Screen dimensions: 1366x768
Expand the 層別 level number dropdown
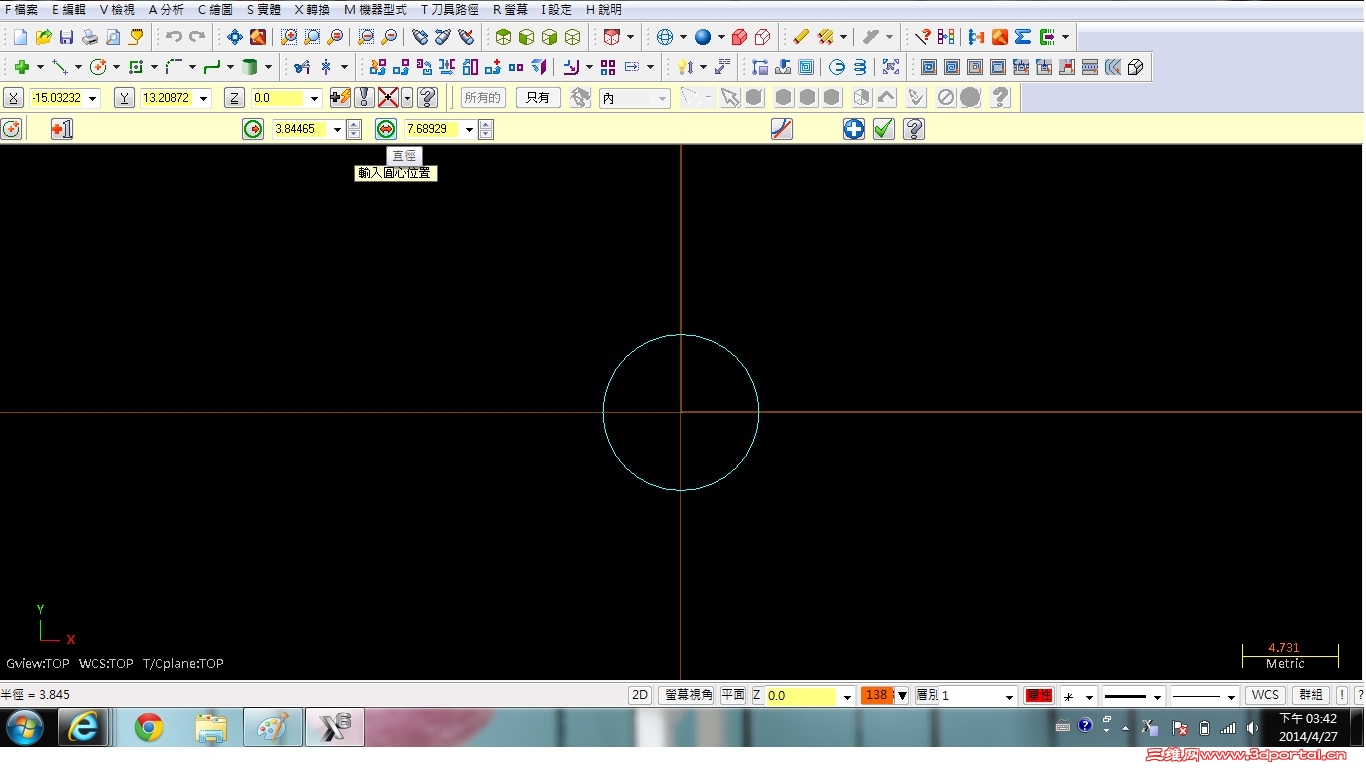(x=1008, y=696)
